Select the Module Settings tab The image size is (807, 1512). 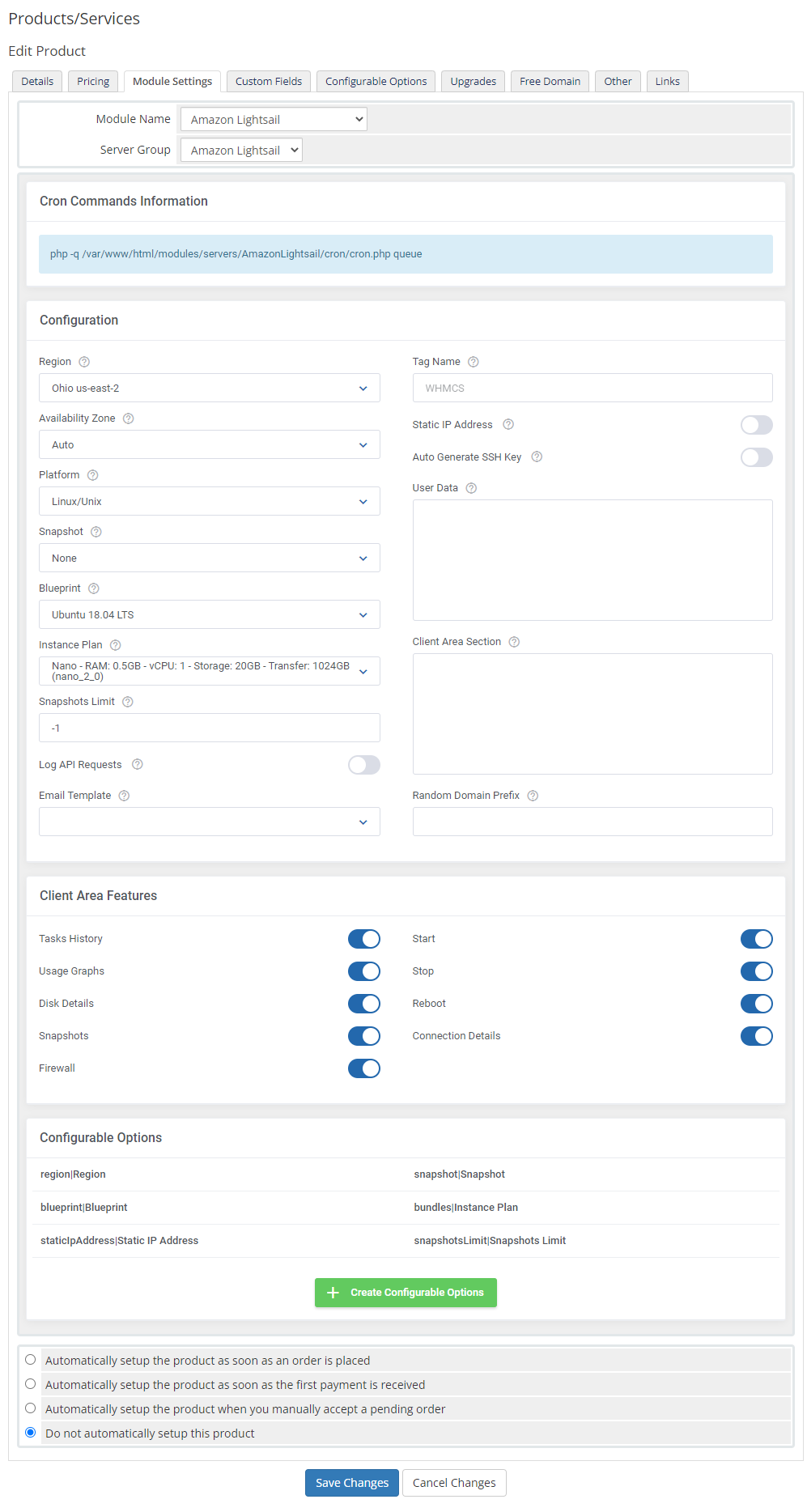pos(172,81)
